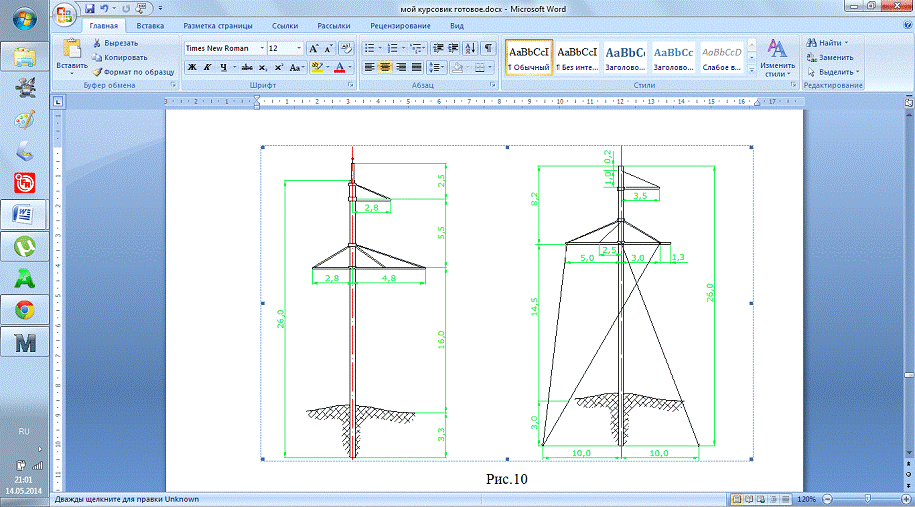Enable center paragraph alignment
The width and height of the screenshot is (915, 507).
coord(385,68)
